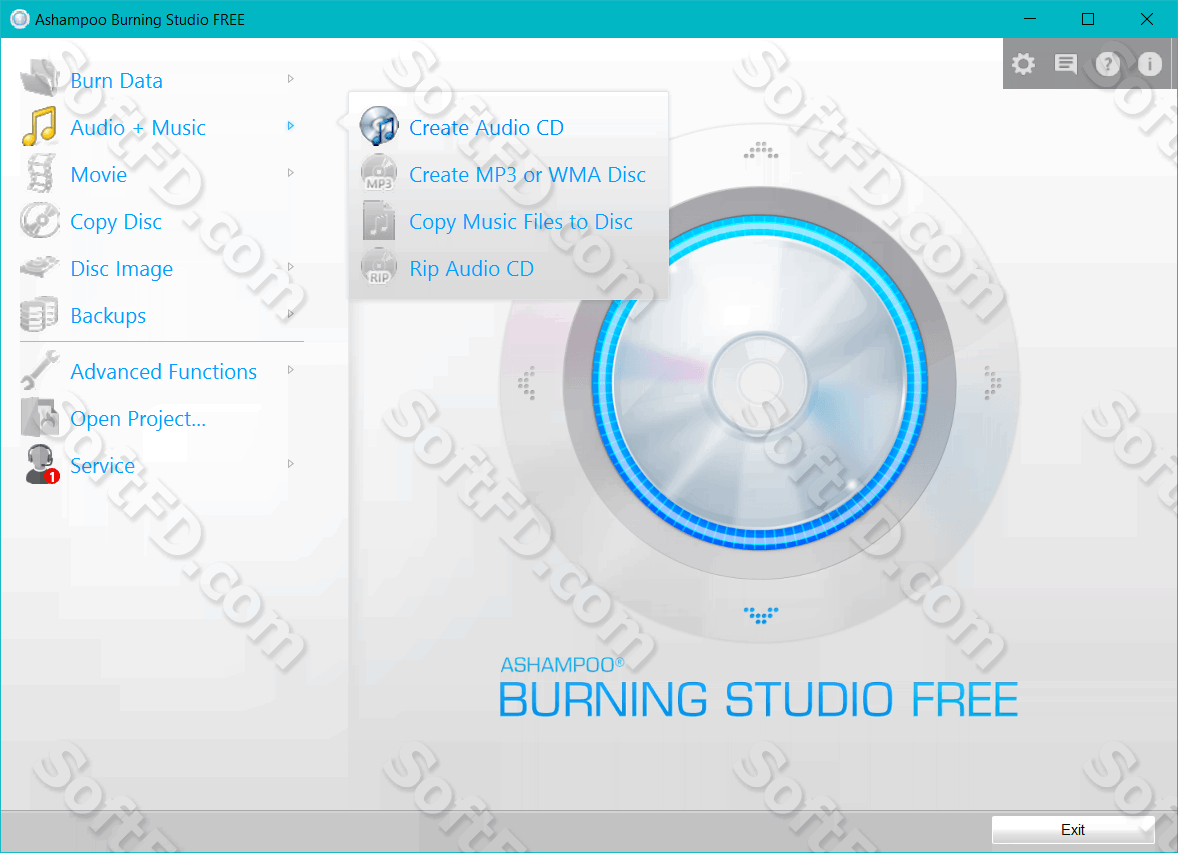Click the Burn Data folder icon
1178x853 pixels.
click(40, 79)
